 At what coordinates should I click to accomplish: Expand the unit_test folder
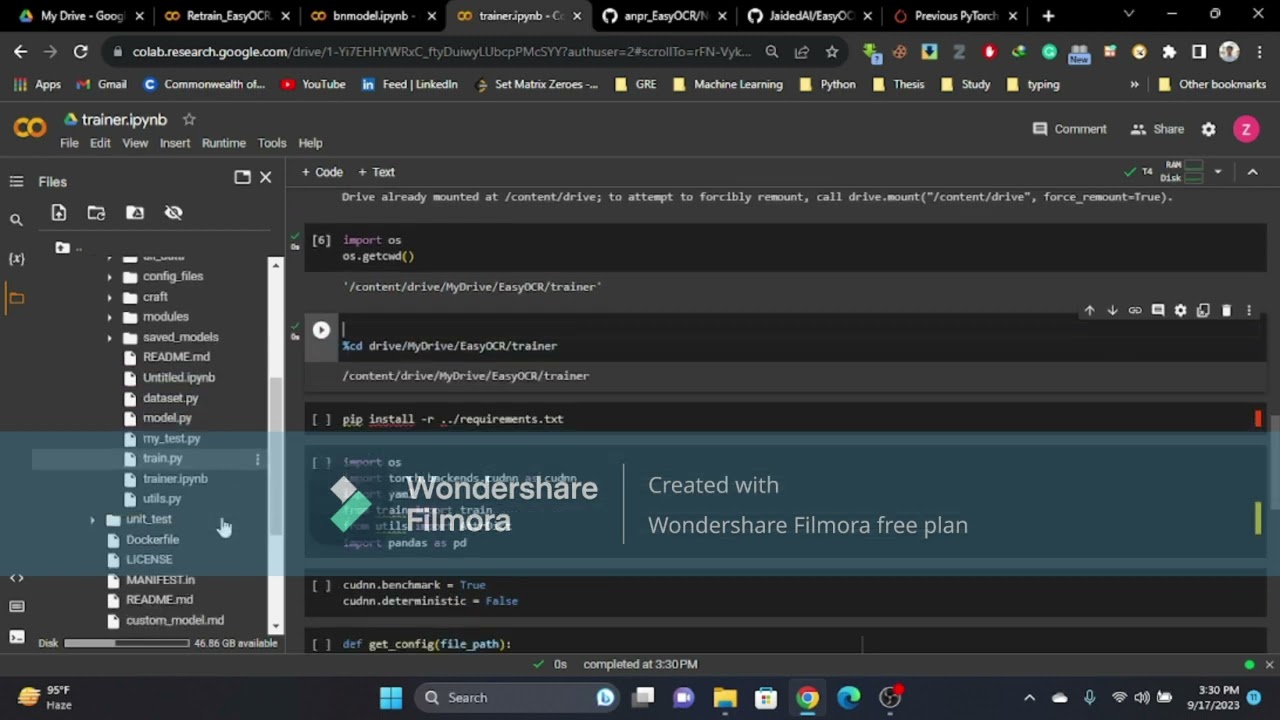tap(92, 519)
